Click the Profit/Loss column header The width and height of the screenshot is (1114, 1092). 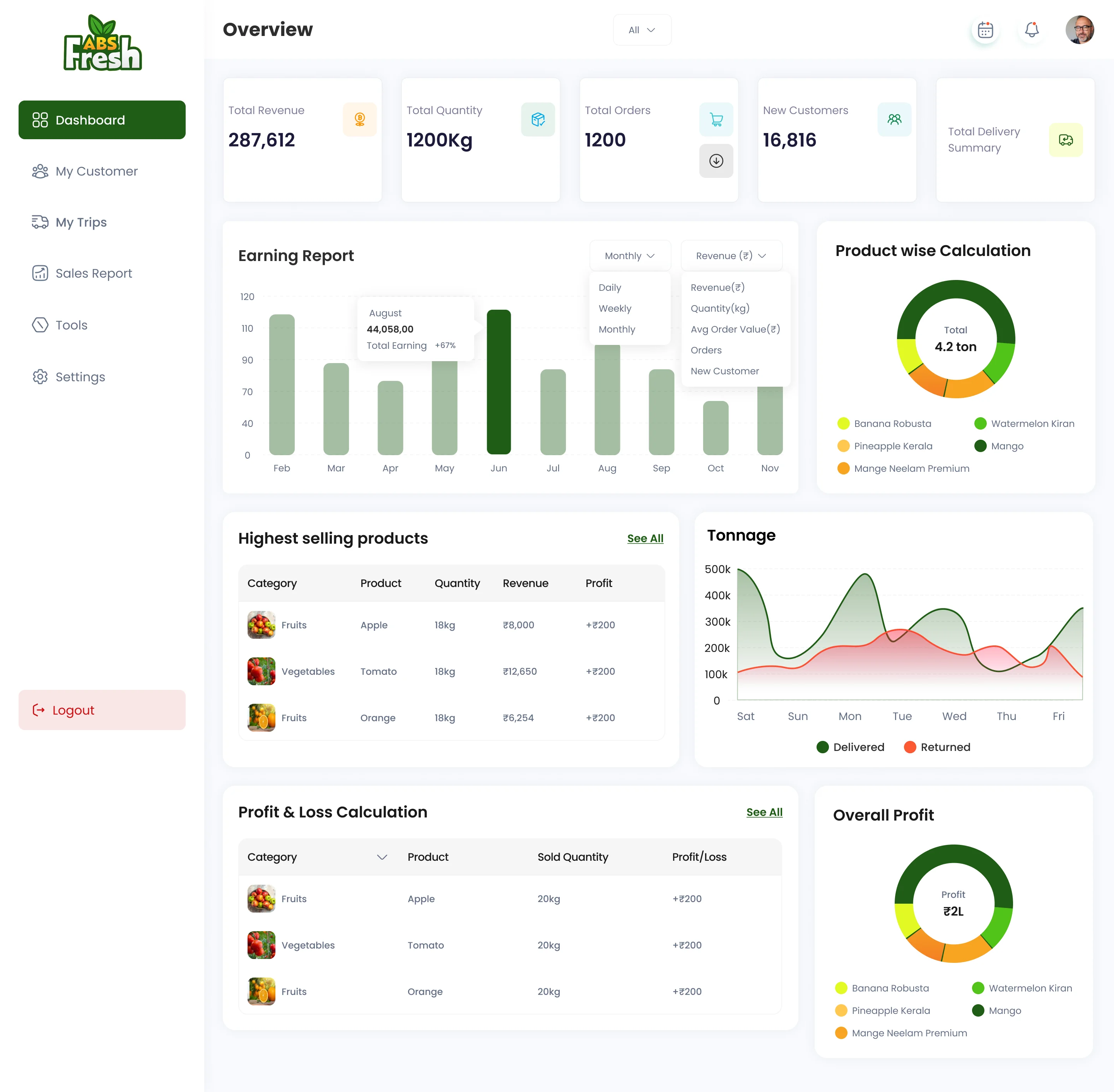pyautogui.click(x=699, y=857)
